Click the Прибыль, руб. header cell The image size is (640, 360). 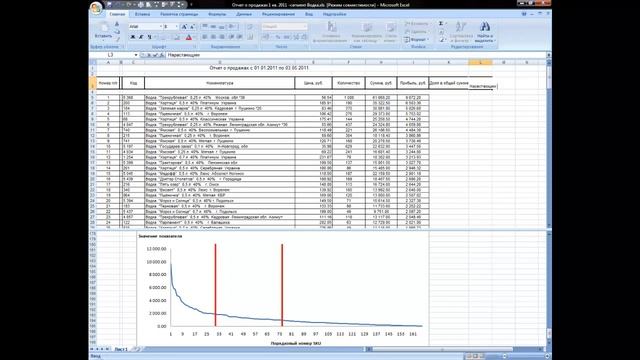[413, 83]
